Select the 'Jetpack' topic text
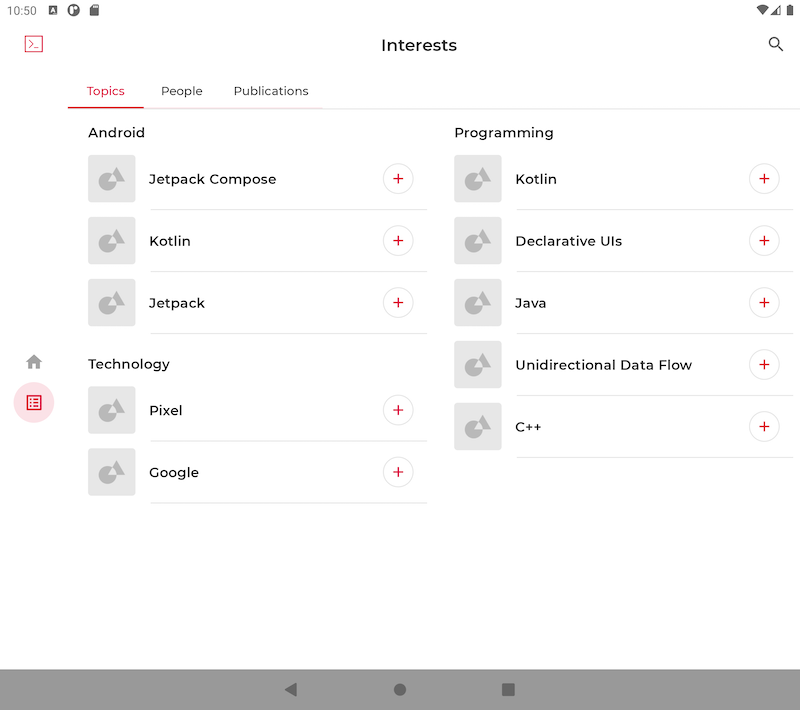 point(177,303)
